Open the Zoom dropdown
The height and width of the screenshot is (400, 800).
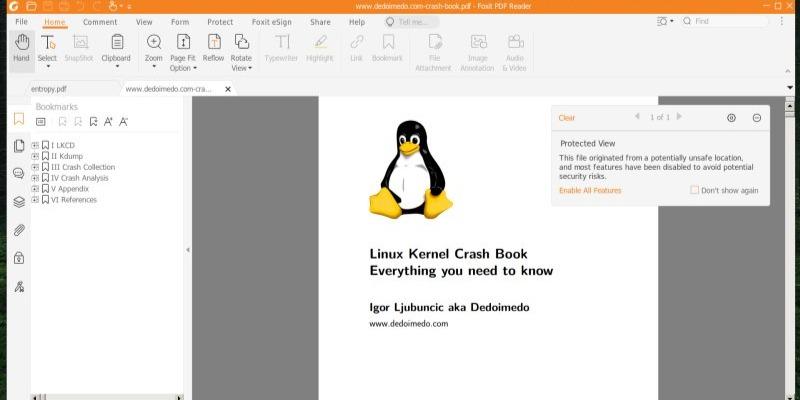[x=153, y=59]
